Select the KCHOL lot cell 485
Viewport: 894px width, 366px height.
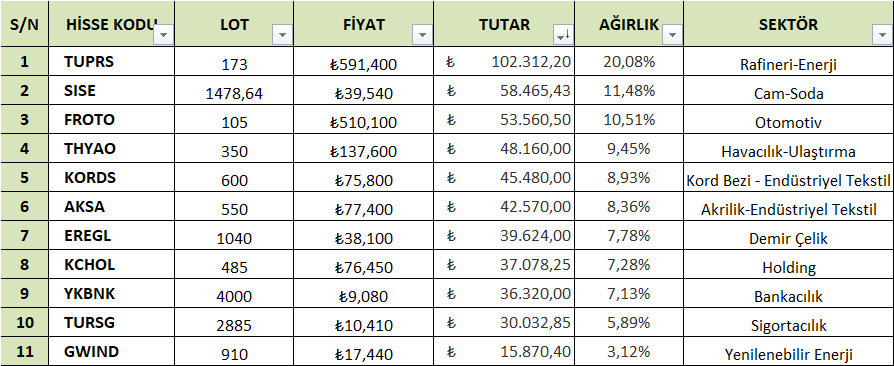[234, 265]
